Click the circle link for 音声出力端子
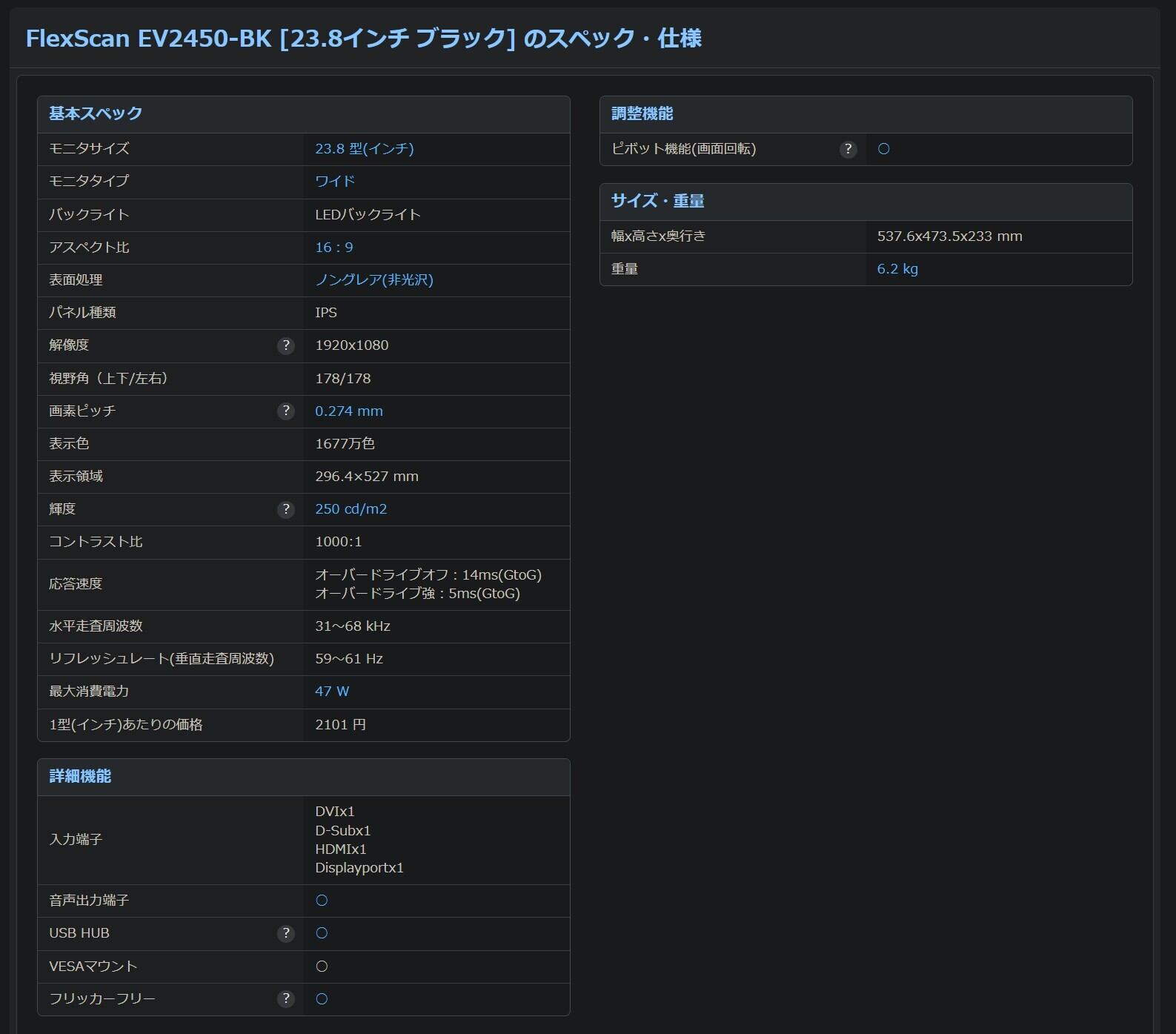The image size is (1176, 1034). coord(322,901)
